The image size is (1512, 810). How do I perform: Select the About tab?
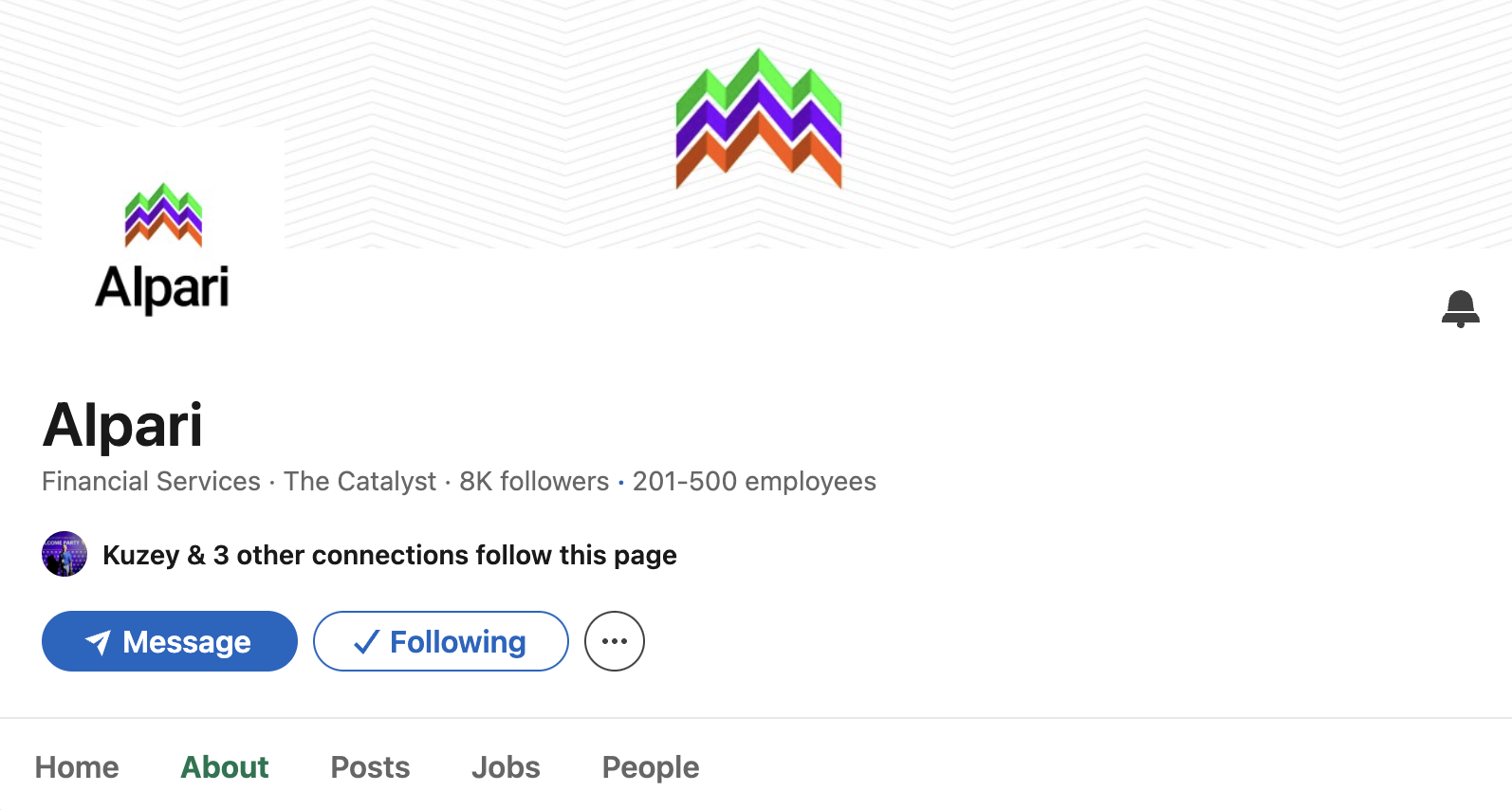coord(225,766)
